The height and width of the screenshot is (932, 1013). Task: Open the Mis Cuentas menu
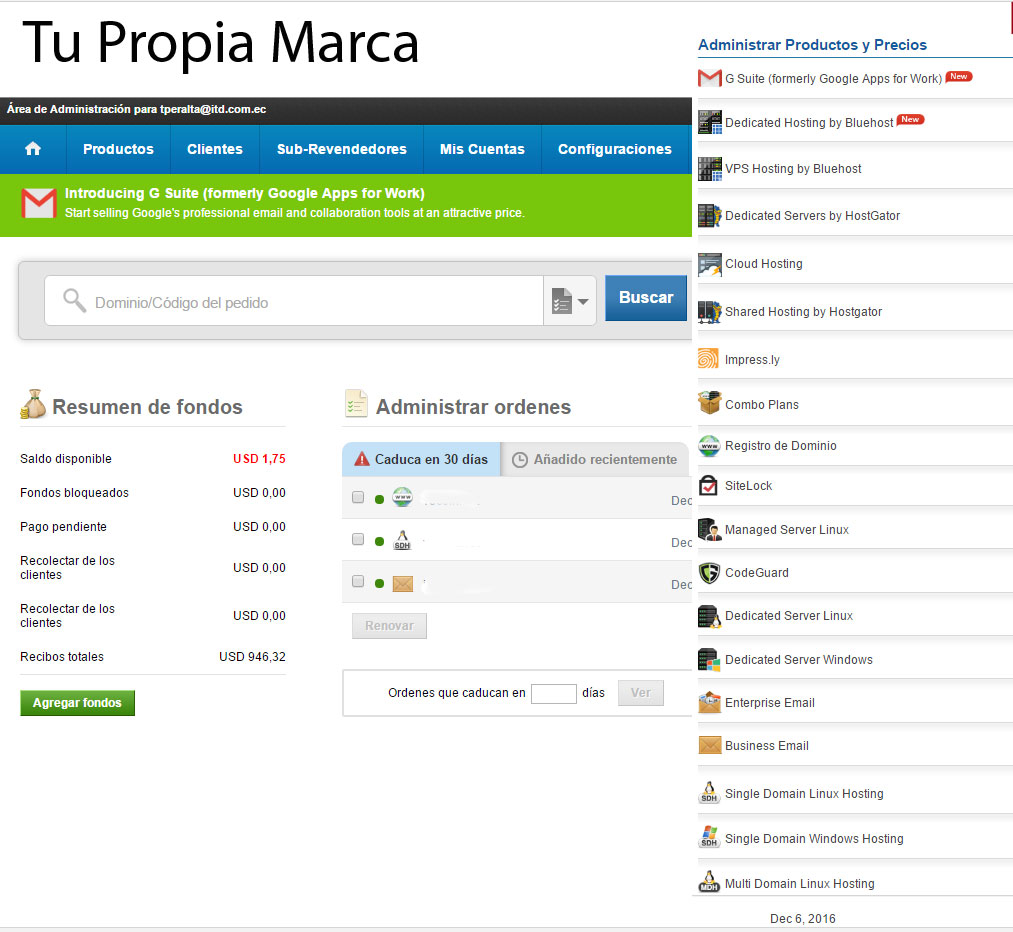(x=482, y=149)
